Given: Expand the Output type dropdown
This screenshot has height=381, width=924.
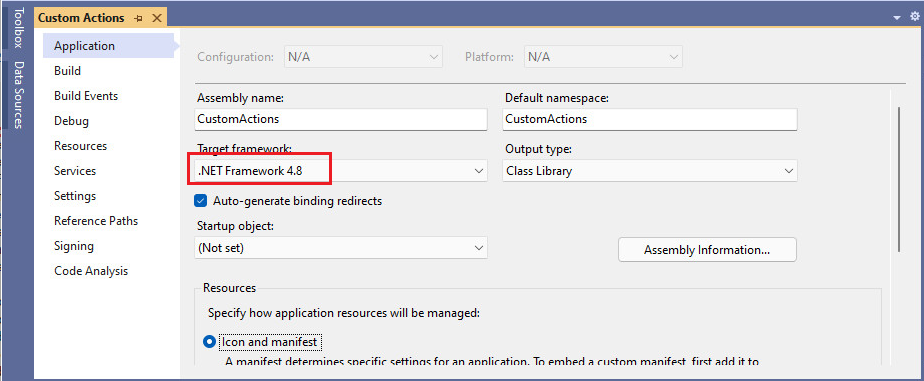Looking at the screenshot, I should (x=650, y=171).
